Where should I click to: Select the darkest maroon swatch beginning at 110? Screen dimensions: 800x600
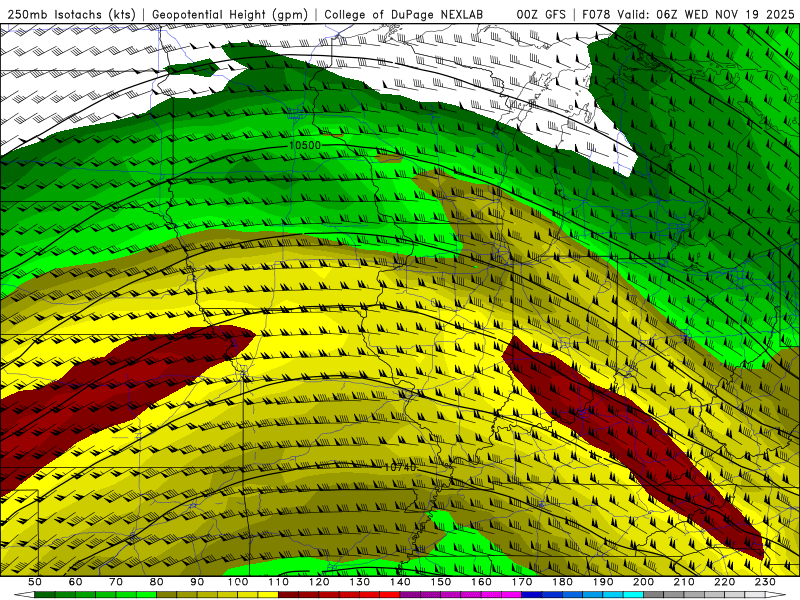[x=288, y=595]
